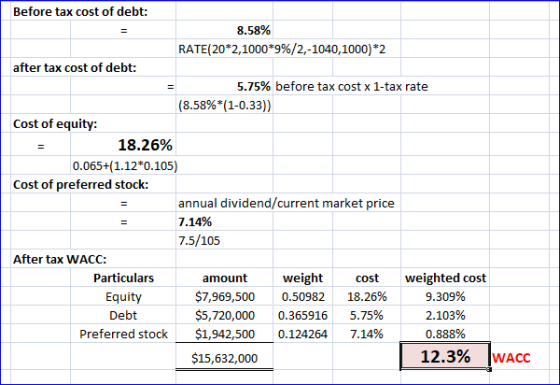The image size is (560, 385).
Task: Click the 'amount' column header
Action: (x=225, y=278)
